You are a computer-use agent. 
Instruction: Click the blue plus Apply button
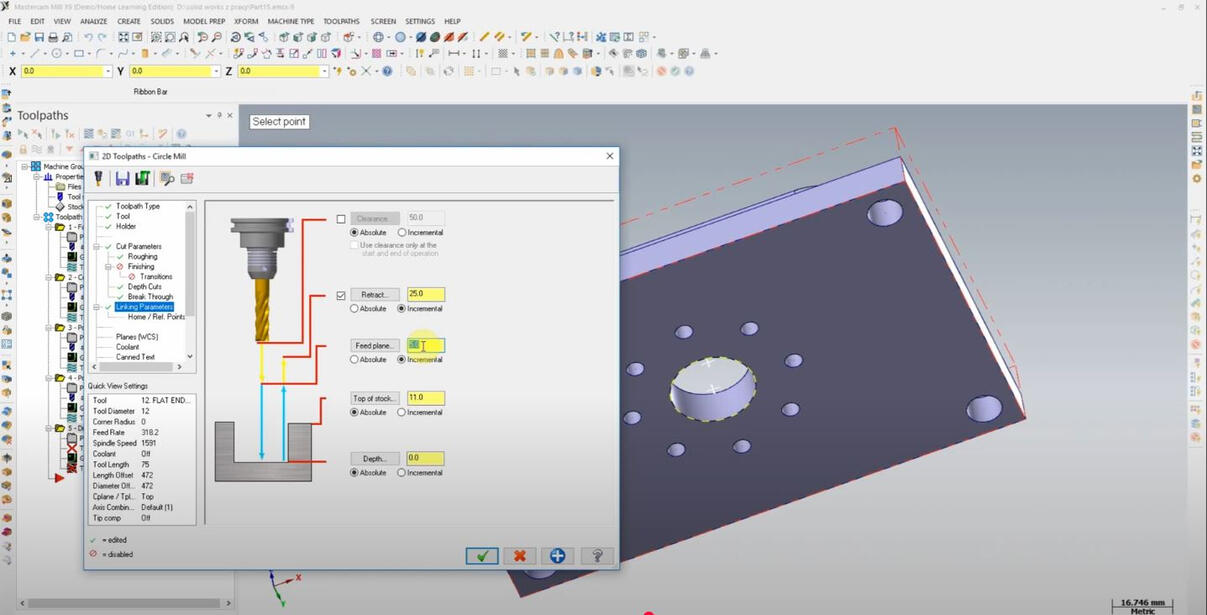(x=558, y=556)
